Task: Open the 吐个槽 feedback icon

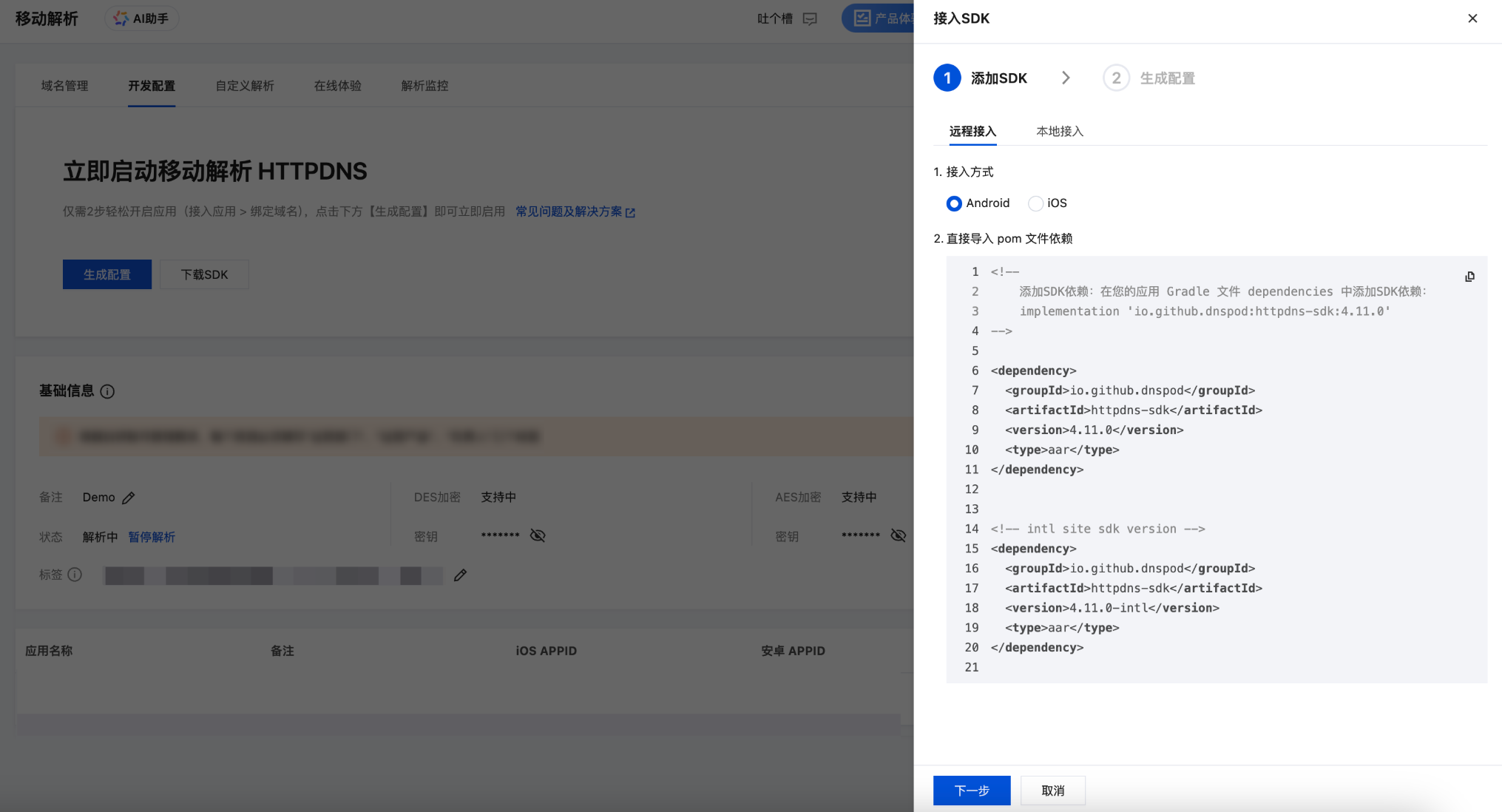Action: (810, 18)
